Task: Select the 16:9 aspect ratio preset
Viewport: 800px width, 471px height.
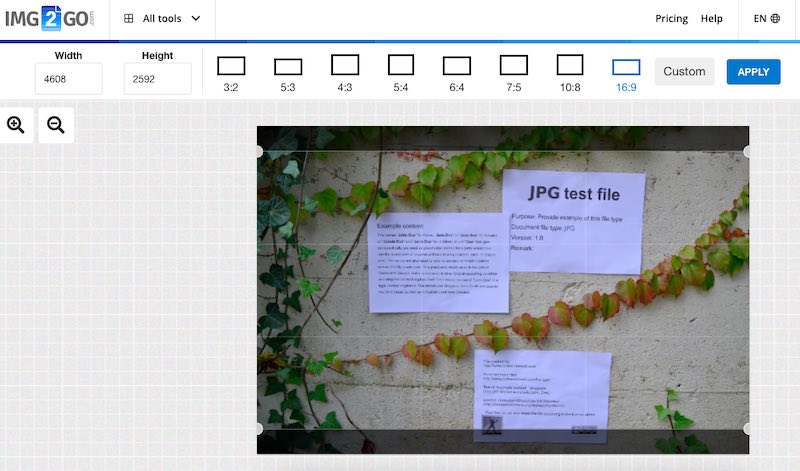Action: click(x=626, y=68)
